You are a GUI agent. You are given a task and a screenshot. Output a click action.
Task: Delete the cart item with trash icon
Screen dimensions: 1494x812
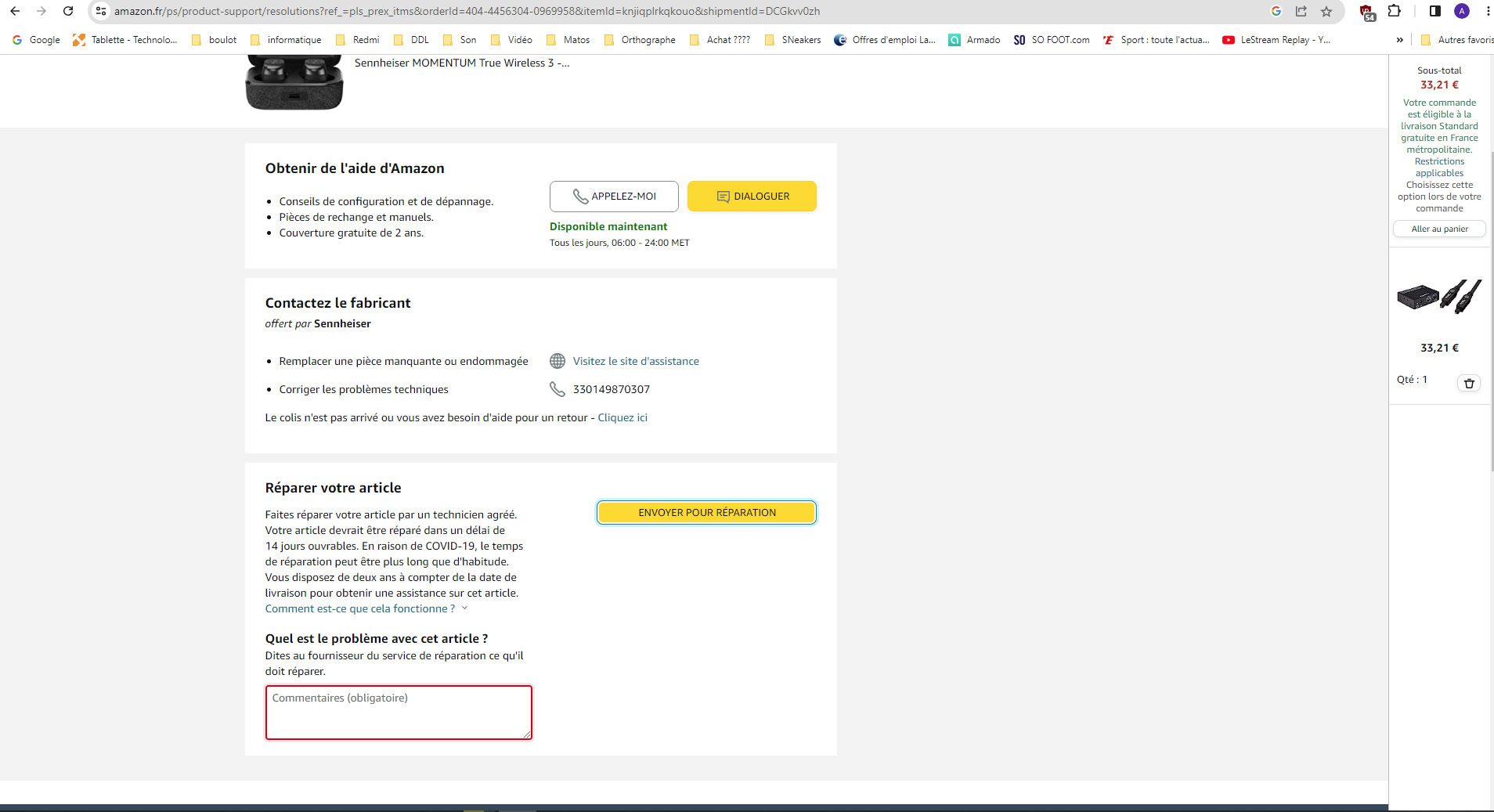[x=1469, y=383]
